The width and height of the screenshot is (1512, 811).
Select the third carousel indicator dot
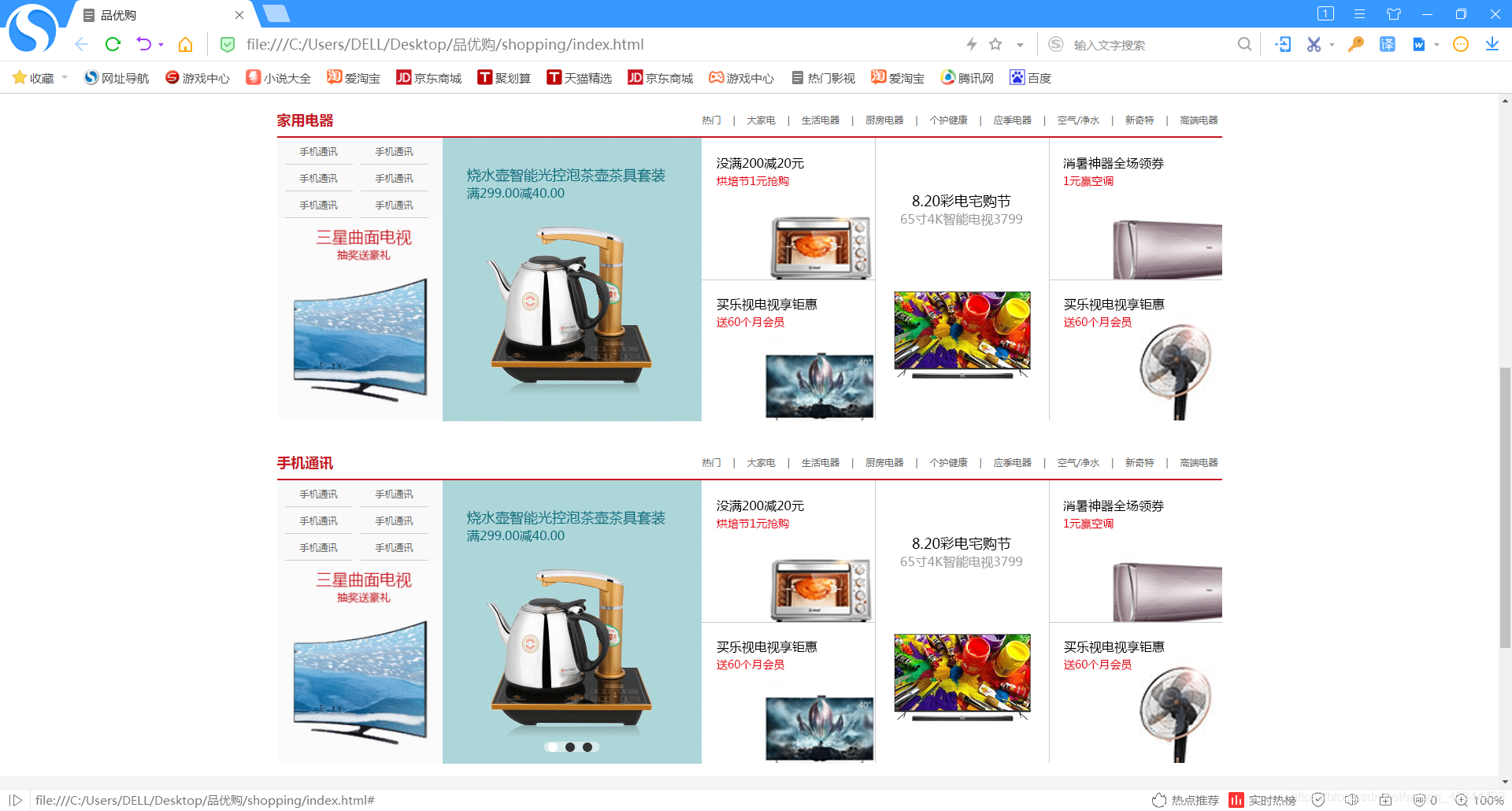[x=588, y=746]
